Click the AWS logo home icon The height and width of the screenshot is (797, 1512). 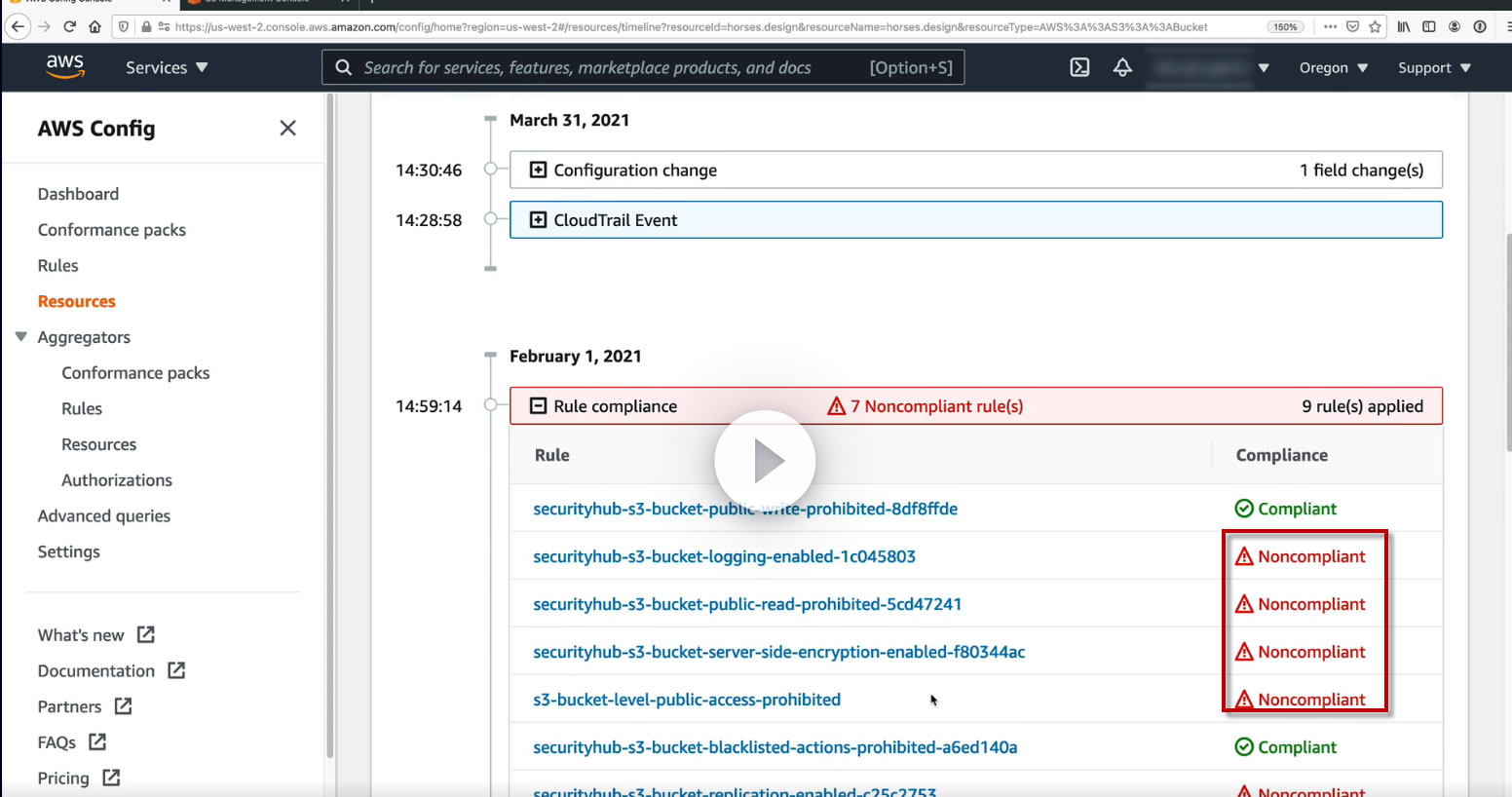(65, 66)
